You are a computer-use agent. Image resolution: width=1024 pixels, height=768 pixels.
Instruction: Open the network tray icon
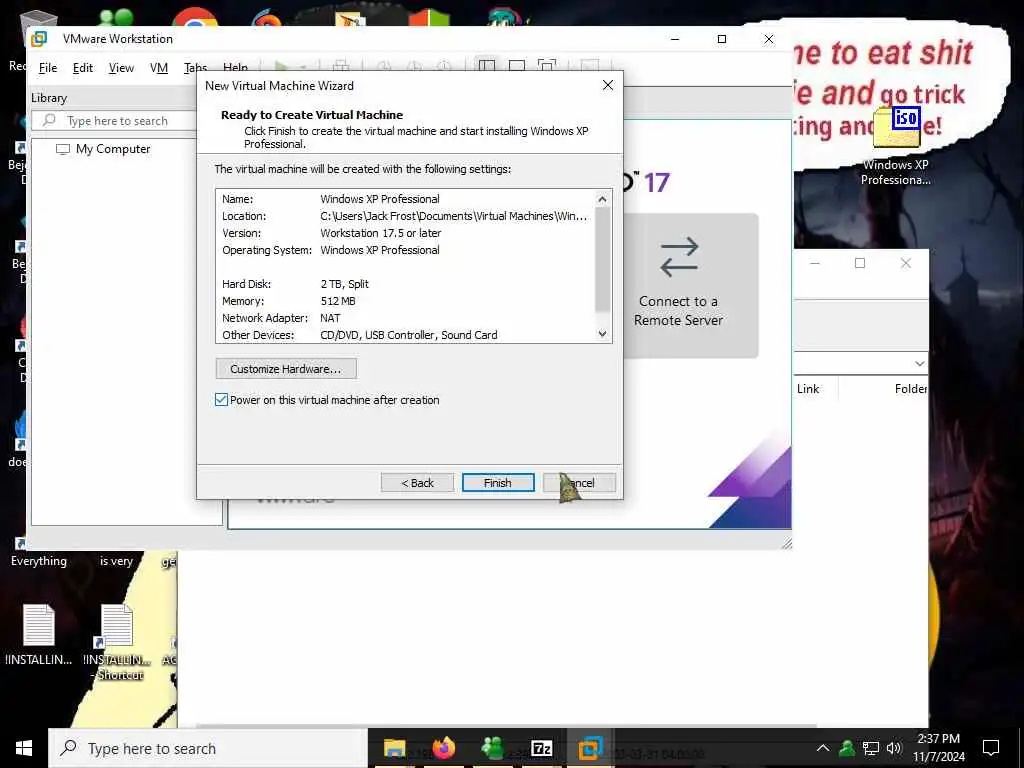coord(871,748)
